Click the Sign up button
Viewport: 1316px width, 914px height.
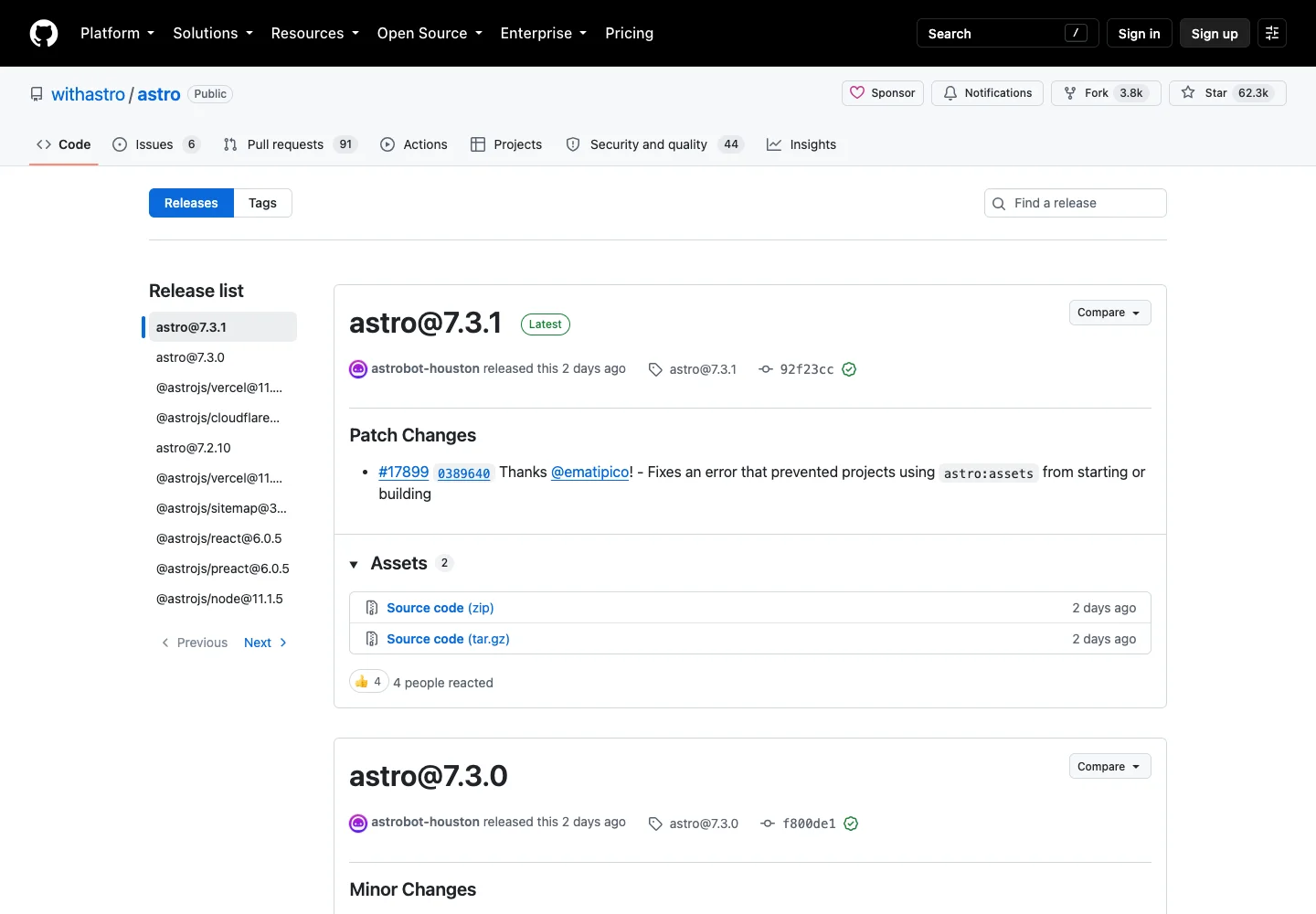(x=1215, y=33)
